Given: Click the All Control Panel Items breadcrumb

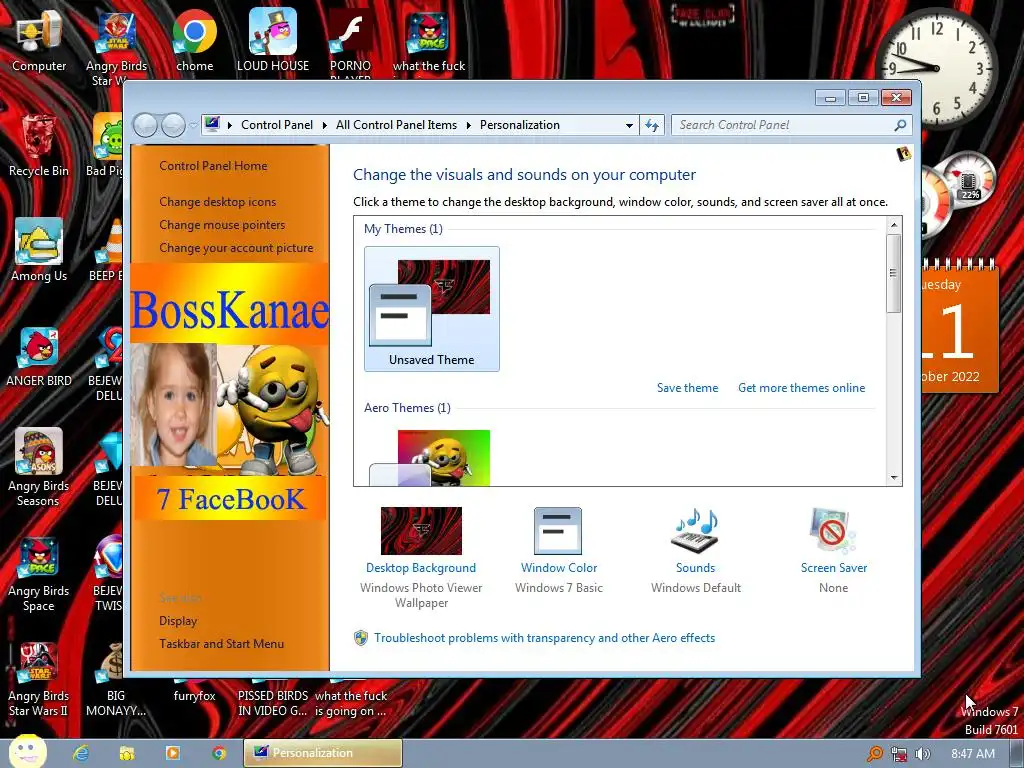Looking at the screenshot, I should tap(396, 125).
